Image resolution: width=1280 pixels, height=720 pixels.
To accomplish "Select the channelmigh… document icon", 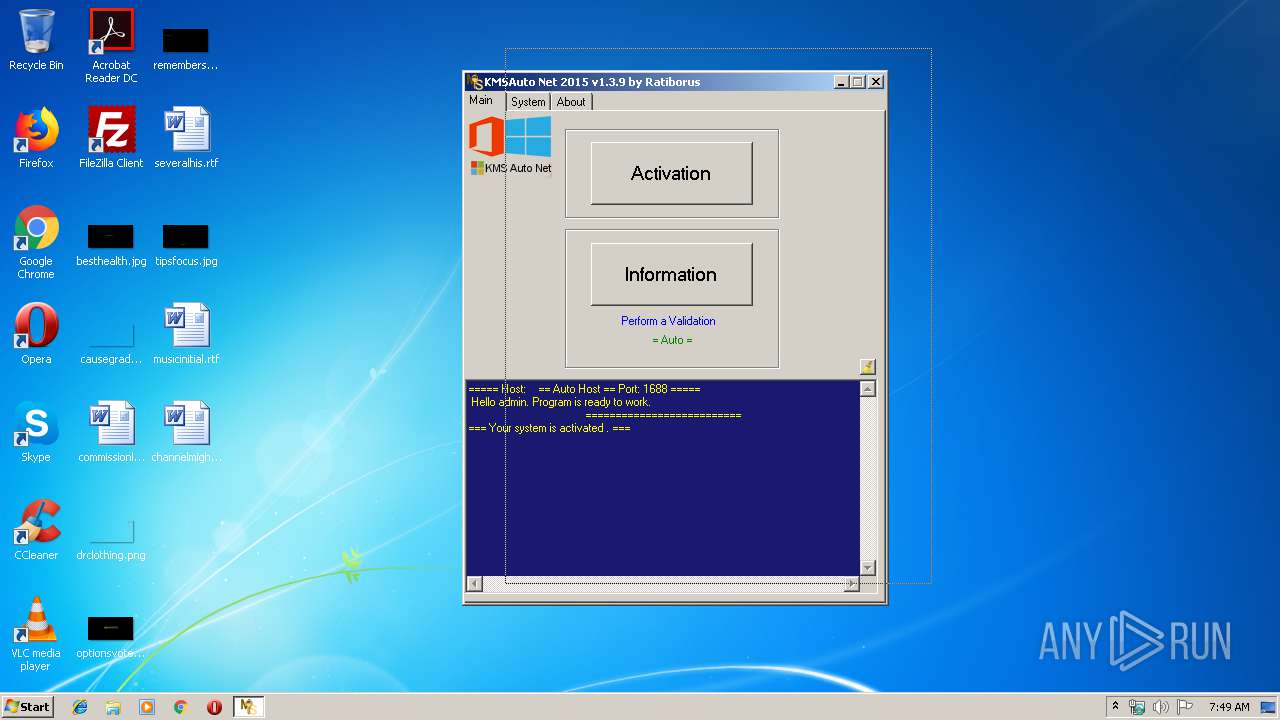I will 186,432.
